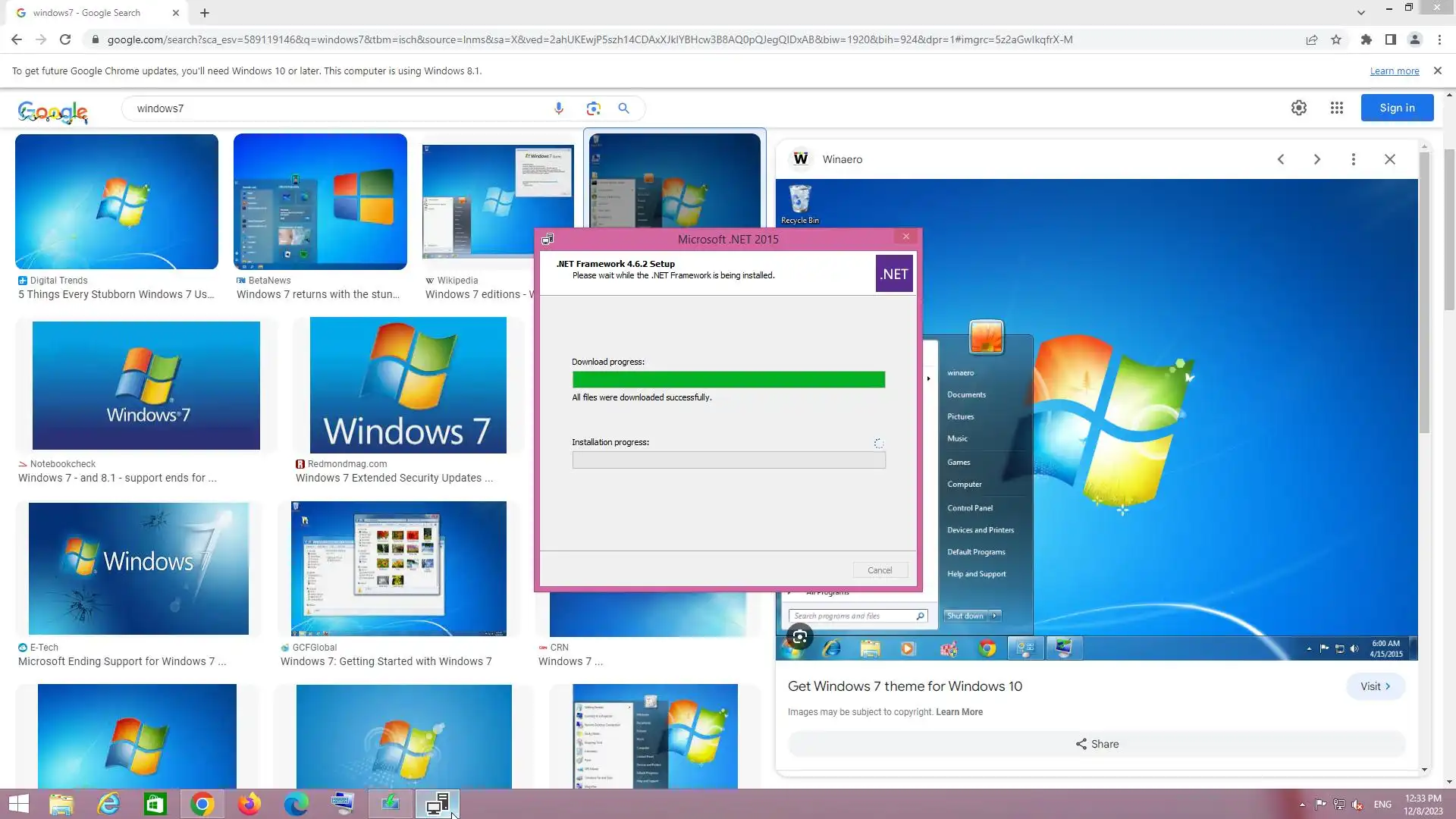1456x819 pixels.
Task: Follow the Learn more update link
Action: (x=1394, y=71)
